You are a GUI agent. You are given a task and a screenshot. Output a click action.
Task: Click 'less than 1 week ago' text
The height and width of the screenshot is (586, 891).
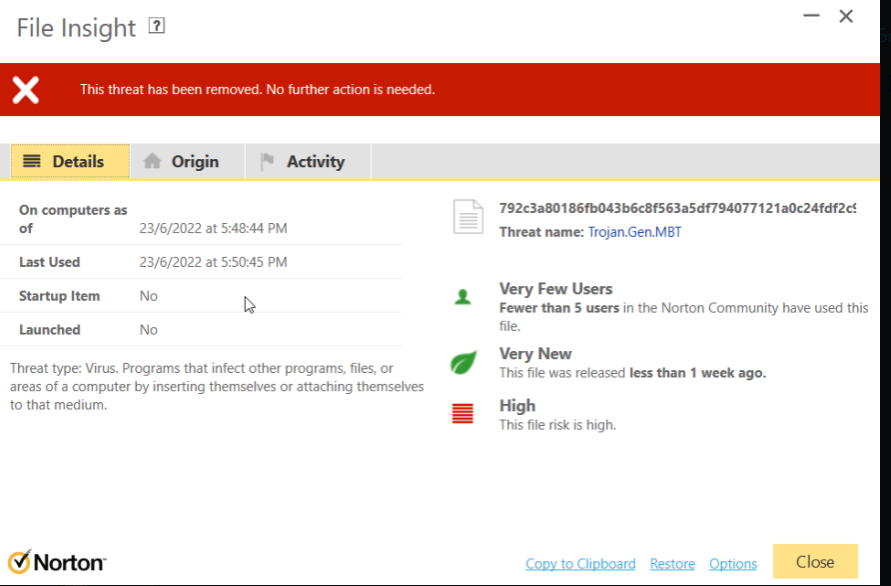(x=697, y=373)
